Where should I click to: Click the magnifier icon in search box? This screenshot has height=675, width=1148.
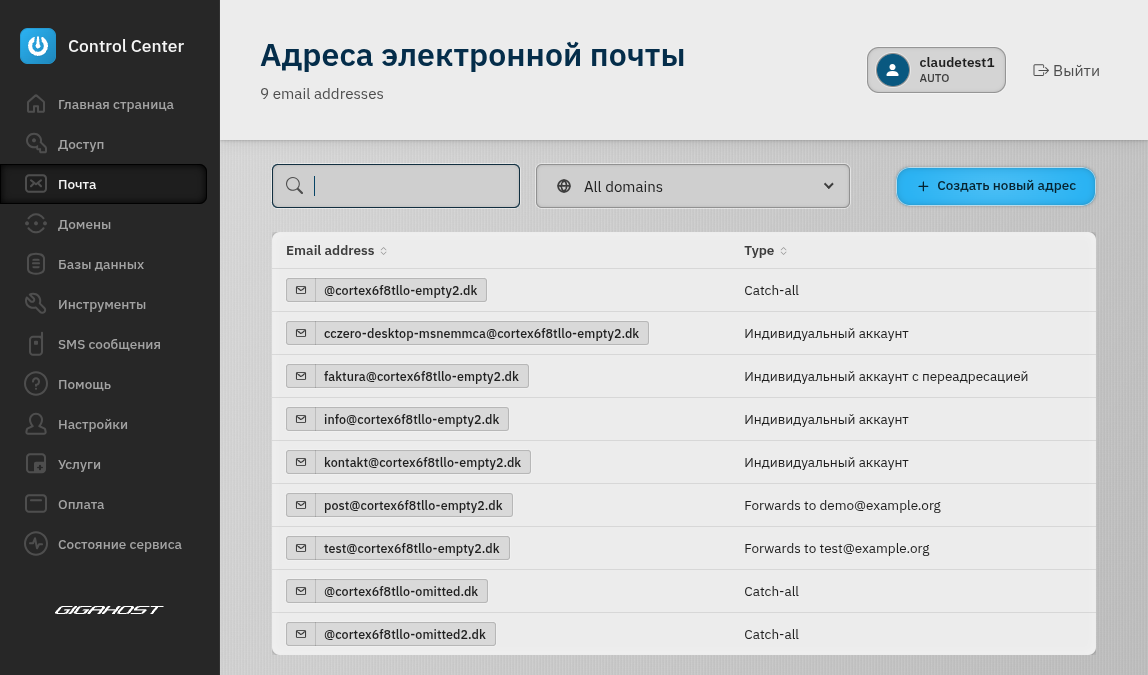[294, 186]
